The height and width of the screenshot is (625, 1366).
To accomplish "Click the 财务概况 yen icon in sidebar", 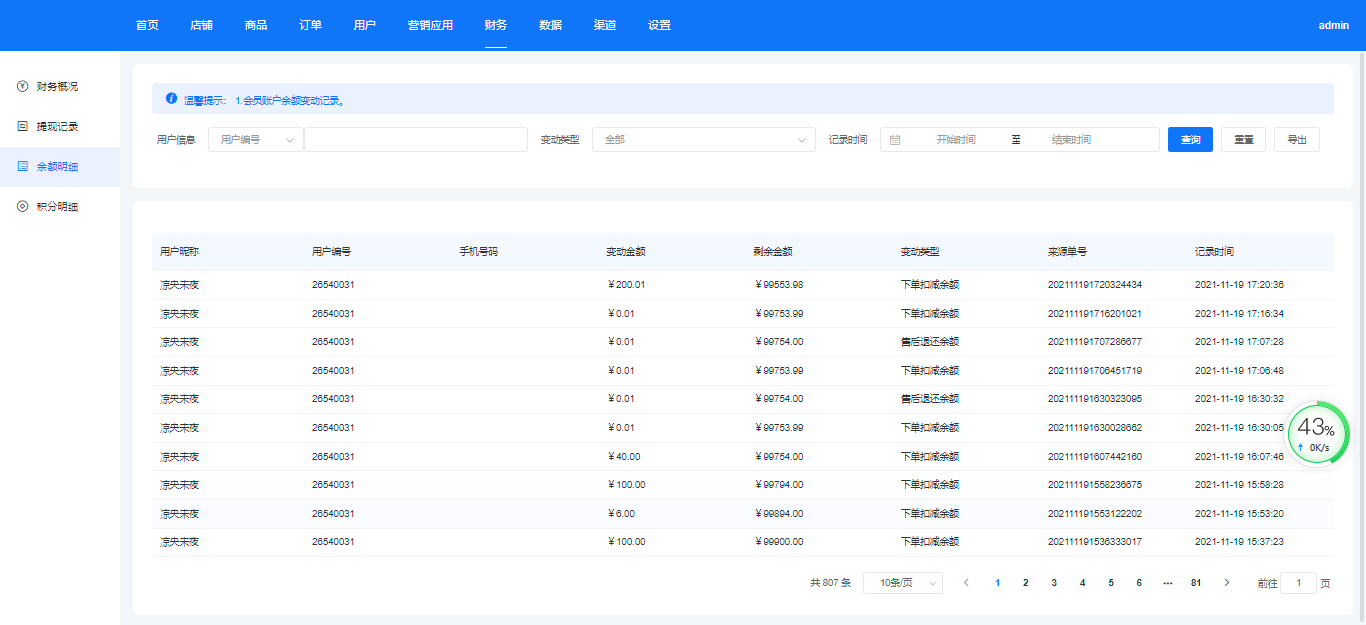I will click(x=22, y=87).
